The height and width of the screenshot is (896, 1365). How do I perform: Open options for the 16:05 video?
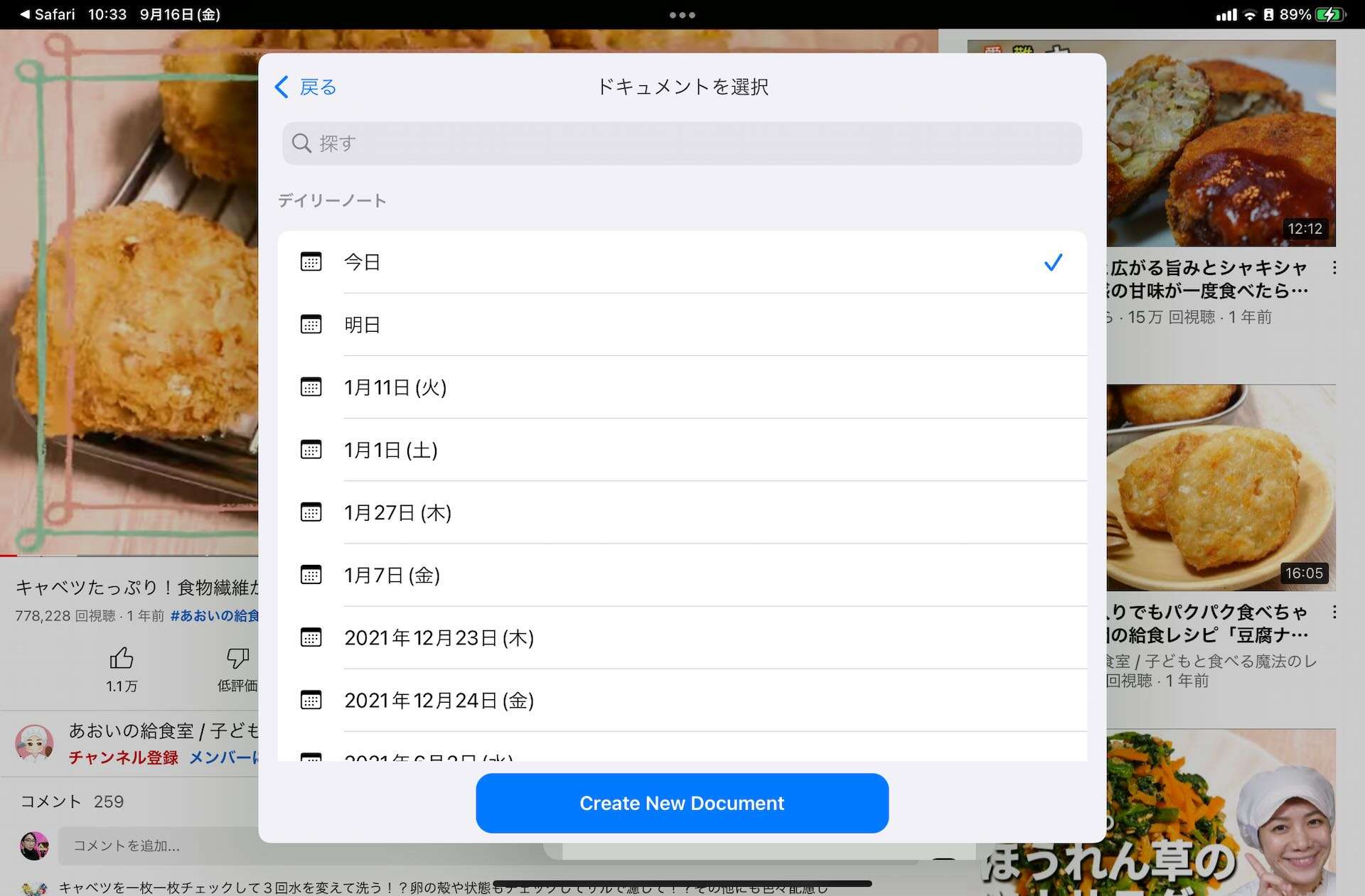coord(1334,612)
